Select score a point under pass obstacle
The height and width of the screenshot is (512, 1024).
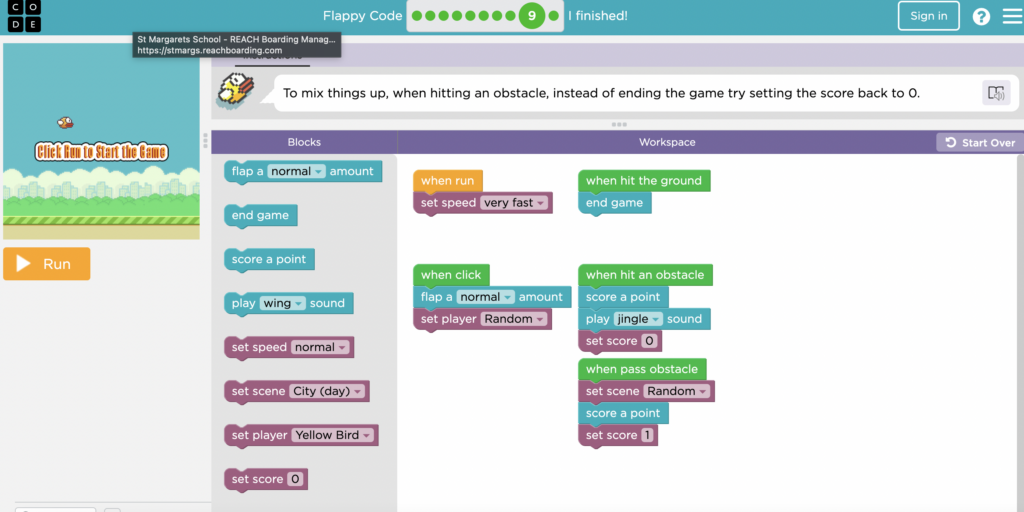623,413
